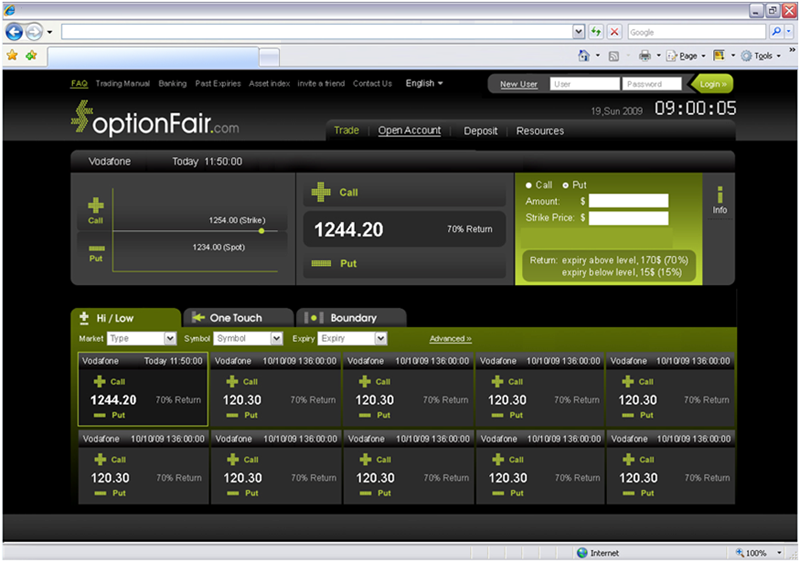Open the Past Expiries link
The width and height of the screenshot is (800, 561).
pyautogui.click(x=218, y=83)
